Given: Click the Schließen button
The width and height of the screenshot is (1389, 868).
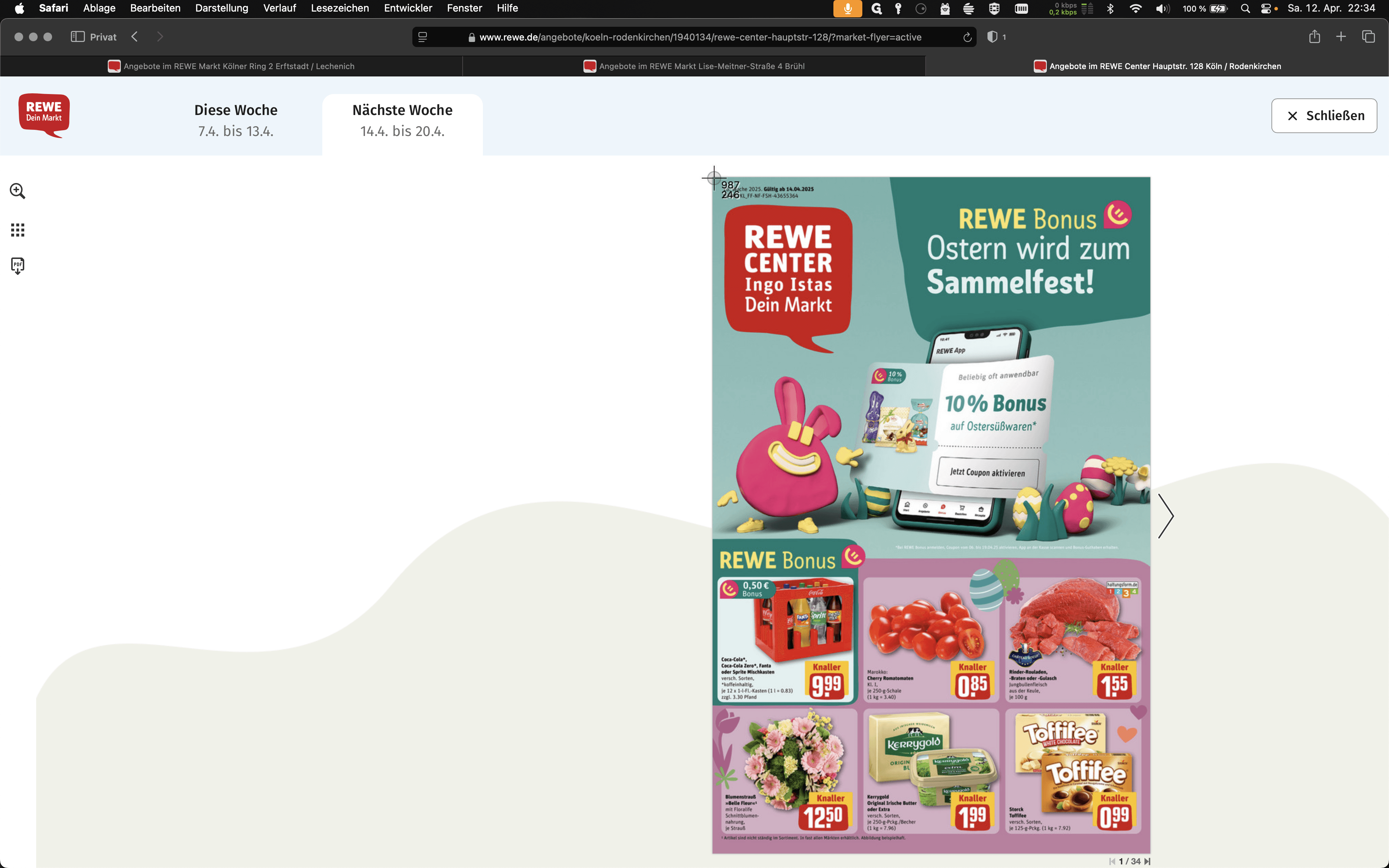Looking at the screenshot, I should 1324,115.
